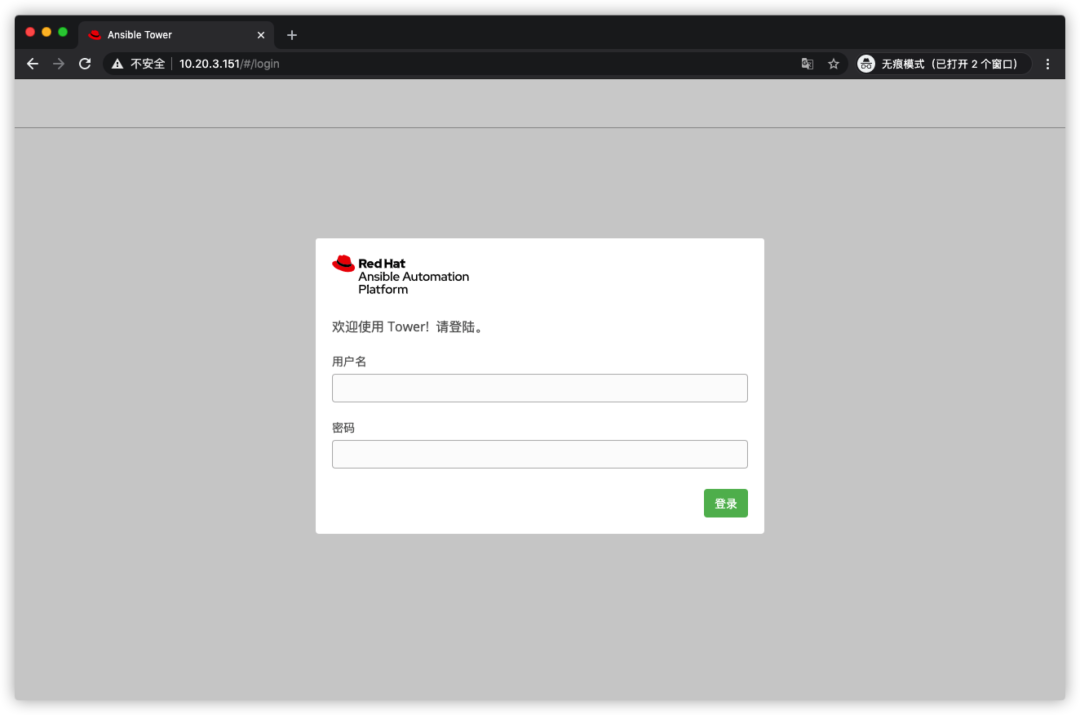Close the window with the red button
The width and height of the screenshot is (1080, 715).
coord(30,32)
